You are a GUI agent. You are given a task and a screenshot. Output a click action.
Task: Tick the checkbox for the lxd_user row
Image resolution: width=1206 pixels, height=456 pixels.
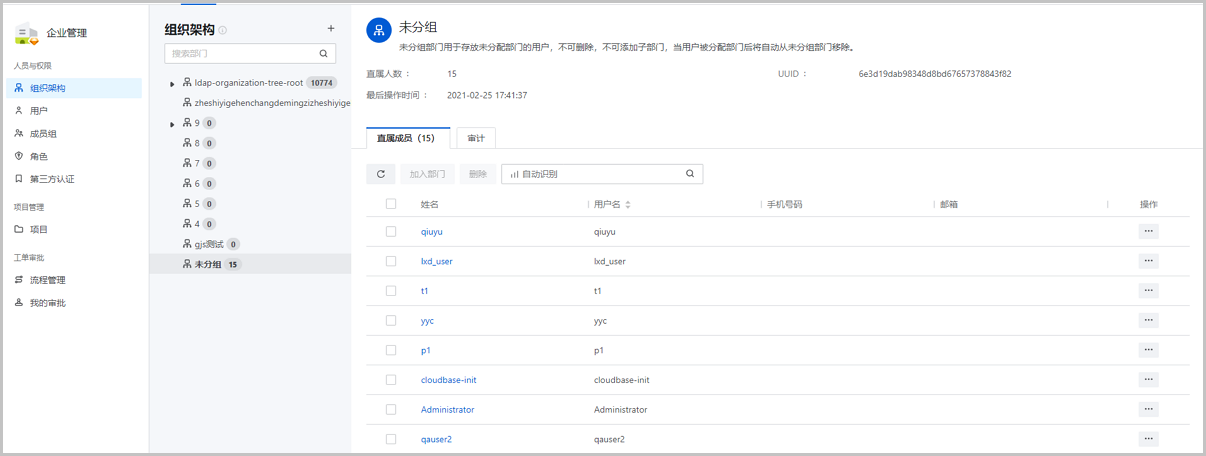coord(391,261)
